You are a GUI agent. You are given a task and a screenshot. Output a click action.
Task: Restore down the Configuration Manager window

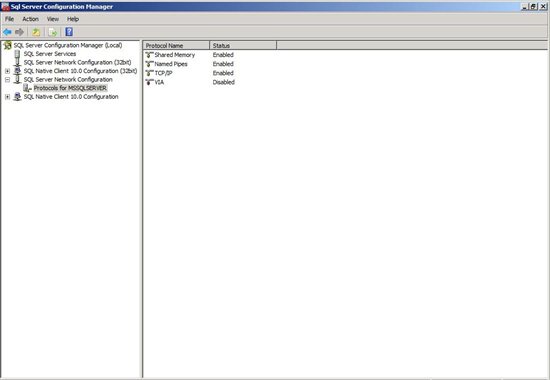tap(534, 6)
